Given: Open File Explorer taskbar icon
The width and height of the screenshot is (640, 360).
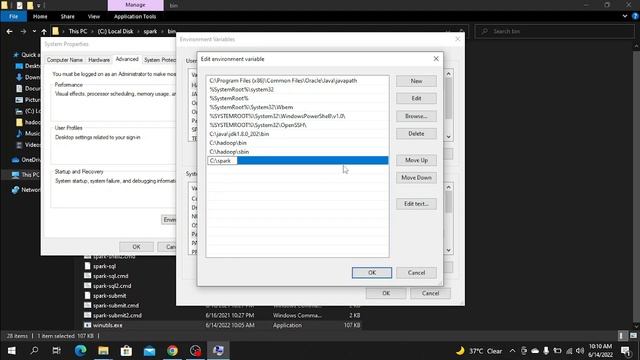Looking at the screenshot, I should [x=103, y=351].
